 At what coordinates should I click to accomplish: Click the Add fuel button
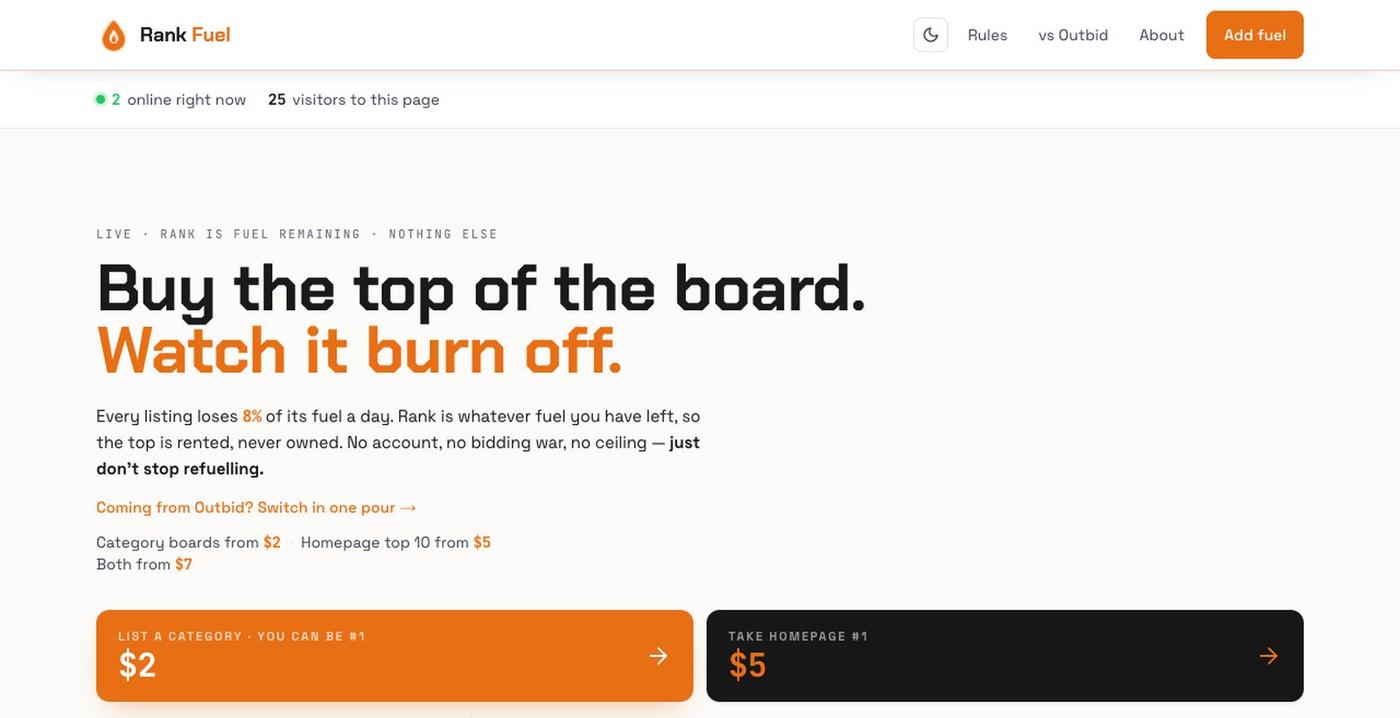click(1255, 35)
